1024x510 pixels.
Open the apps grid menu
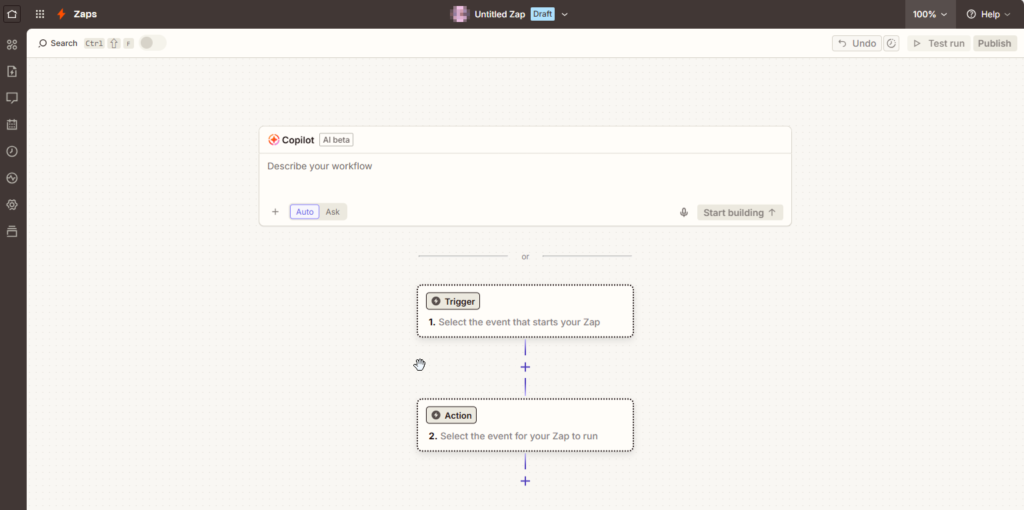[40, 14]
